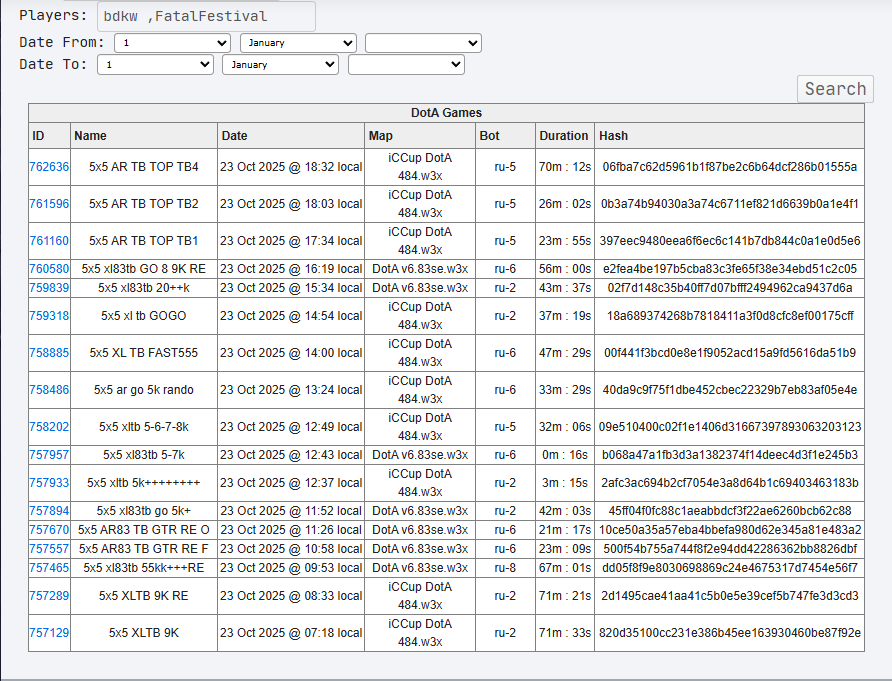Select game name 5x5 AR TB TOP TB2
The image size is (892, 681).
tap(144, 204)
